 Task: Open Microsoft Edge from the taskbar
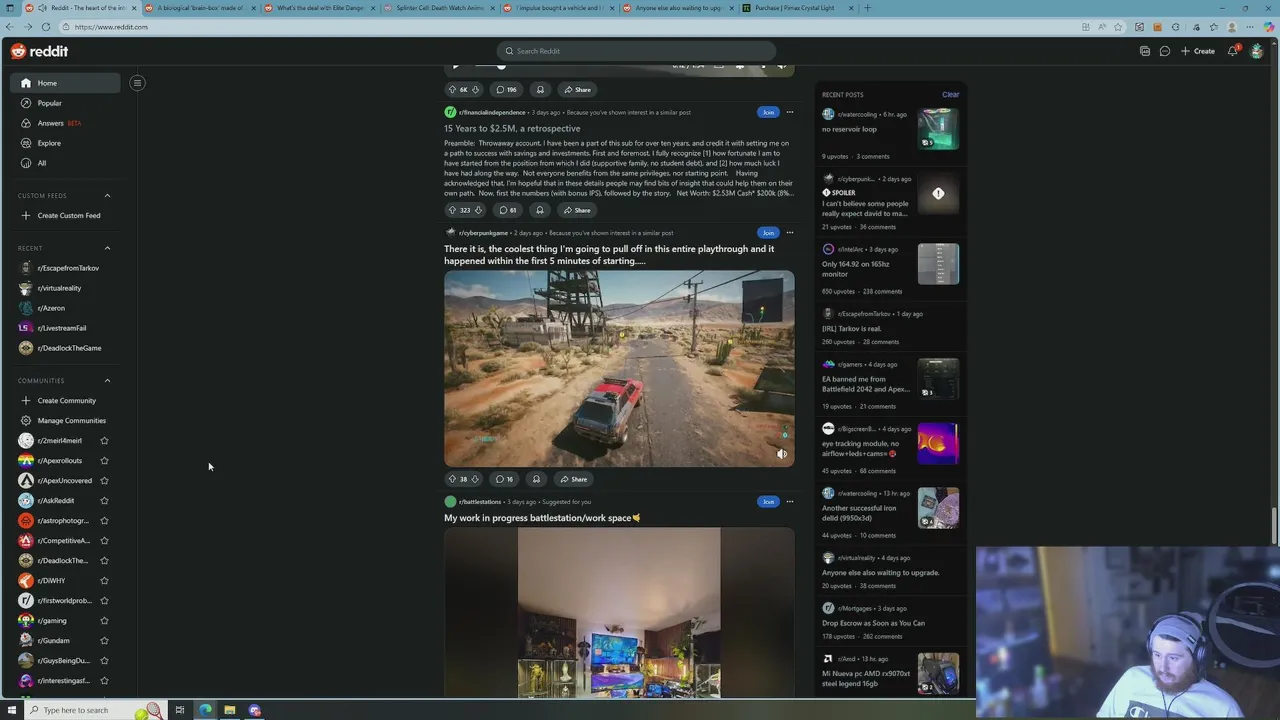[205, 710]
